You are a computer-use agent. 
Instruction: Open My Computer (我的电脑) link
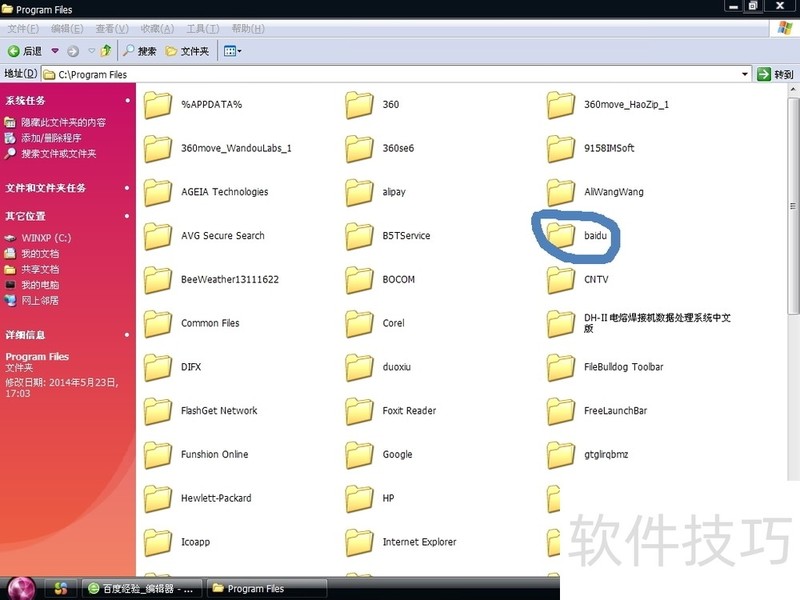point(40,285)
